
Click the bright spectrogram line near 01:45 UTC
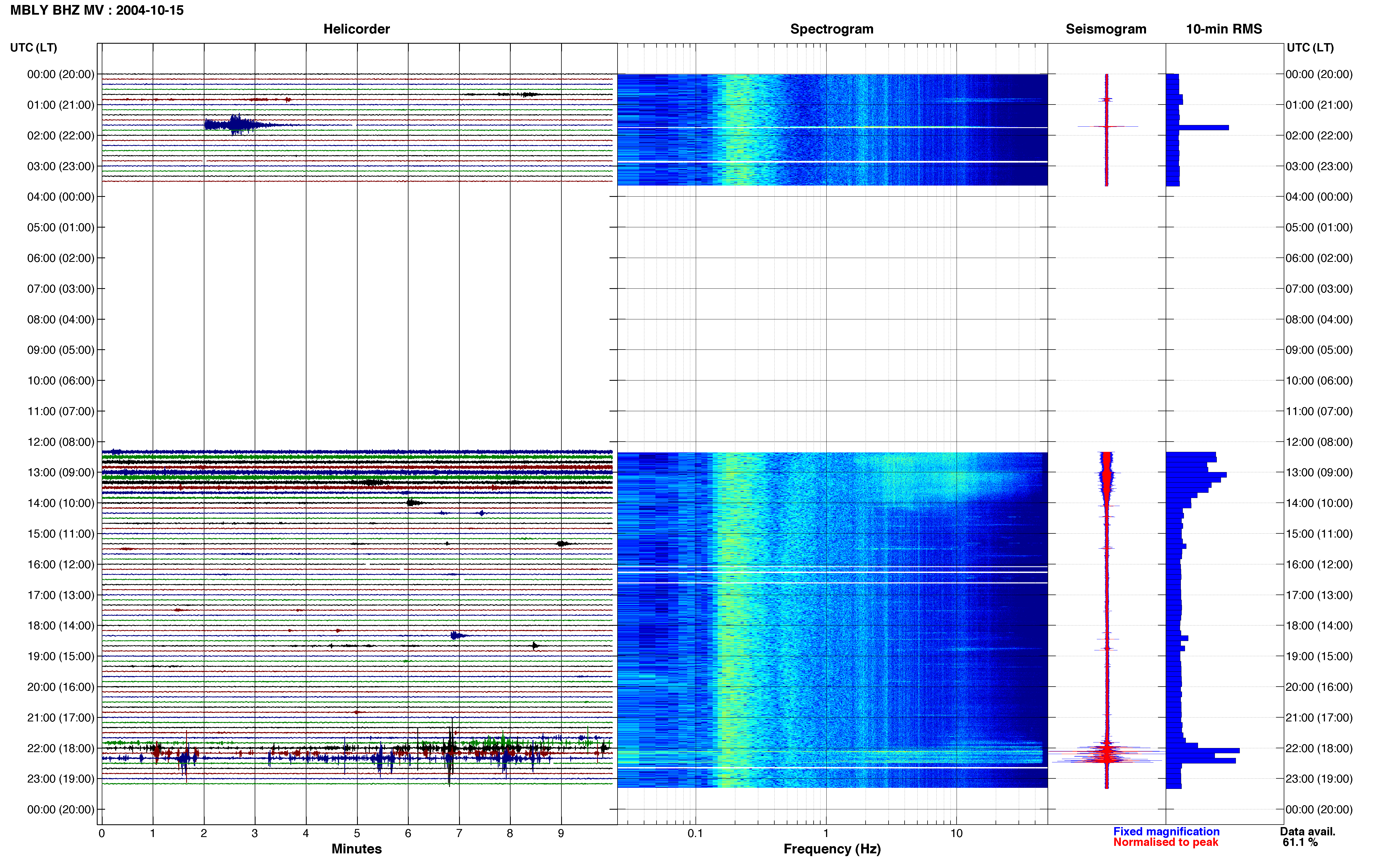pyautogui.click(x=832, y=127)
